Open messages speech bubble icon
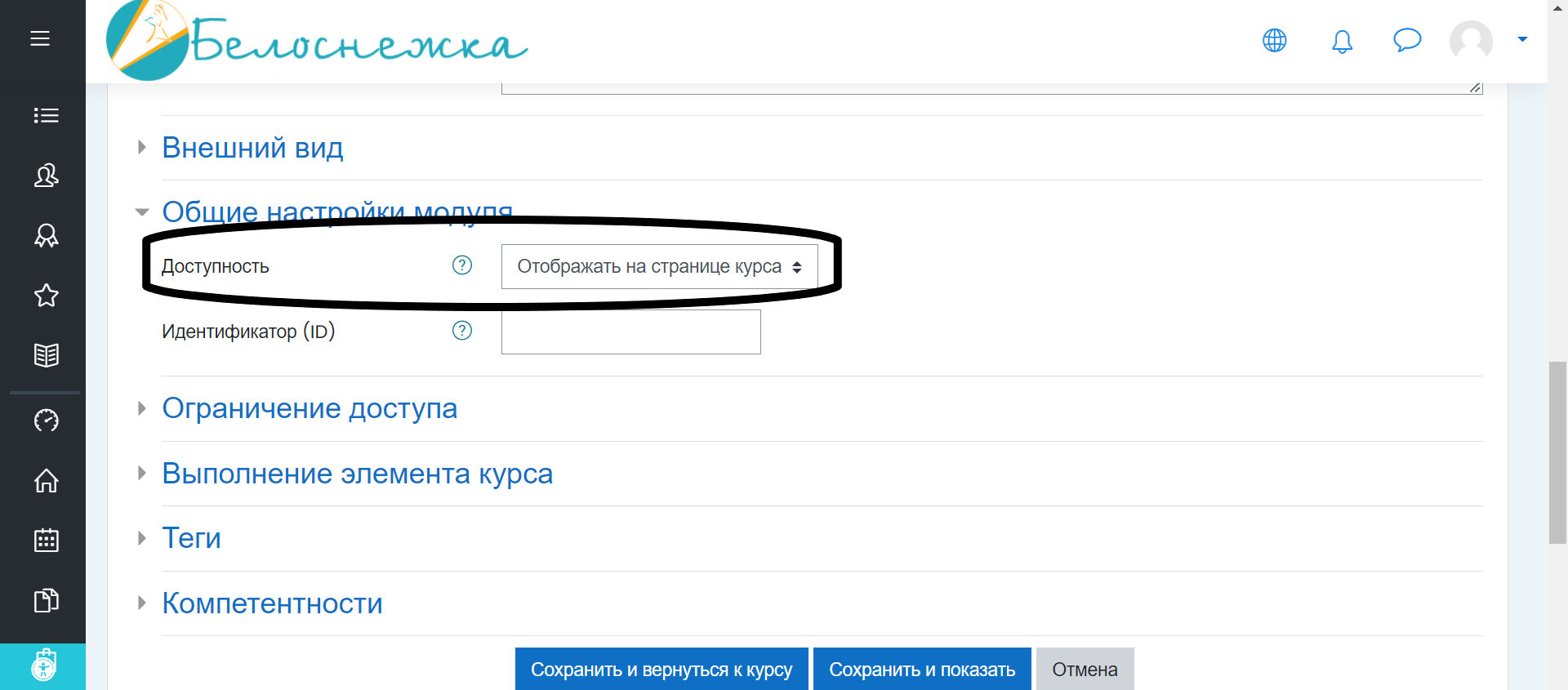The image size is (1568, 690). pos(1406,40)
